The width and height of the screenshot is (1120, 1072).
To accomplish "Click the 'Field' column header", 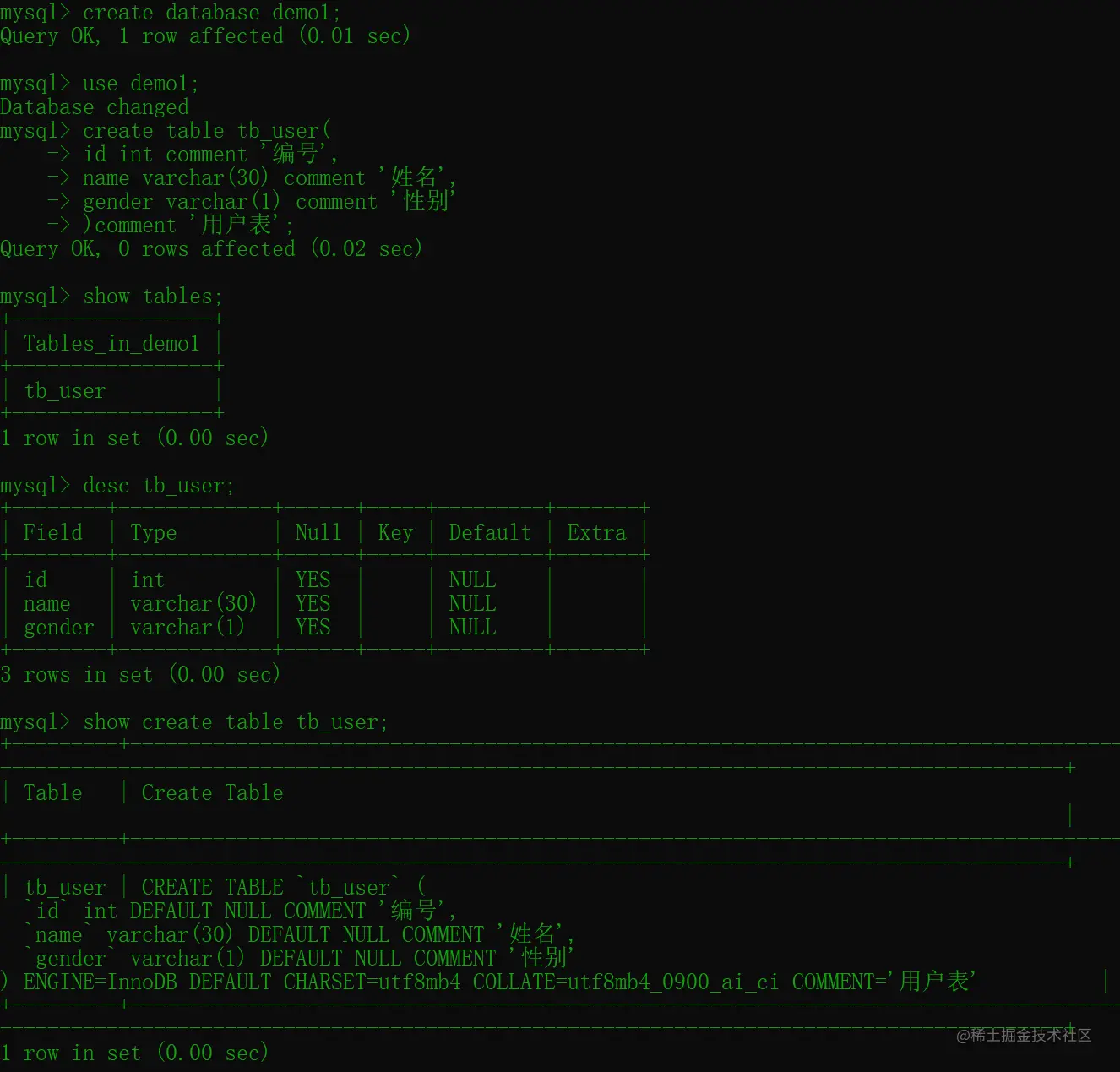I will 53,533.
